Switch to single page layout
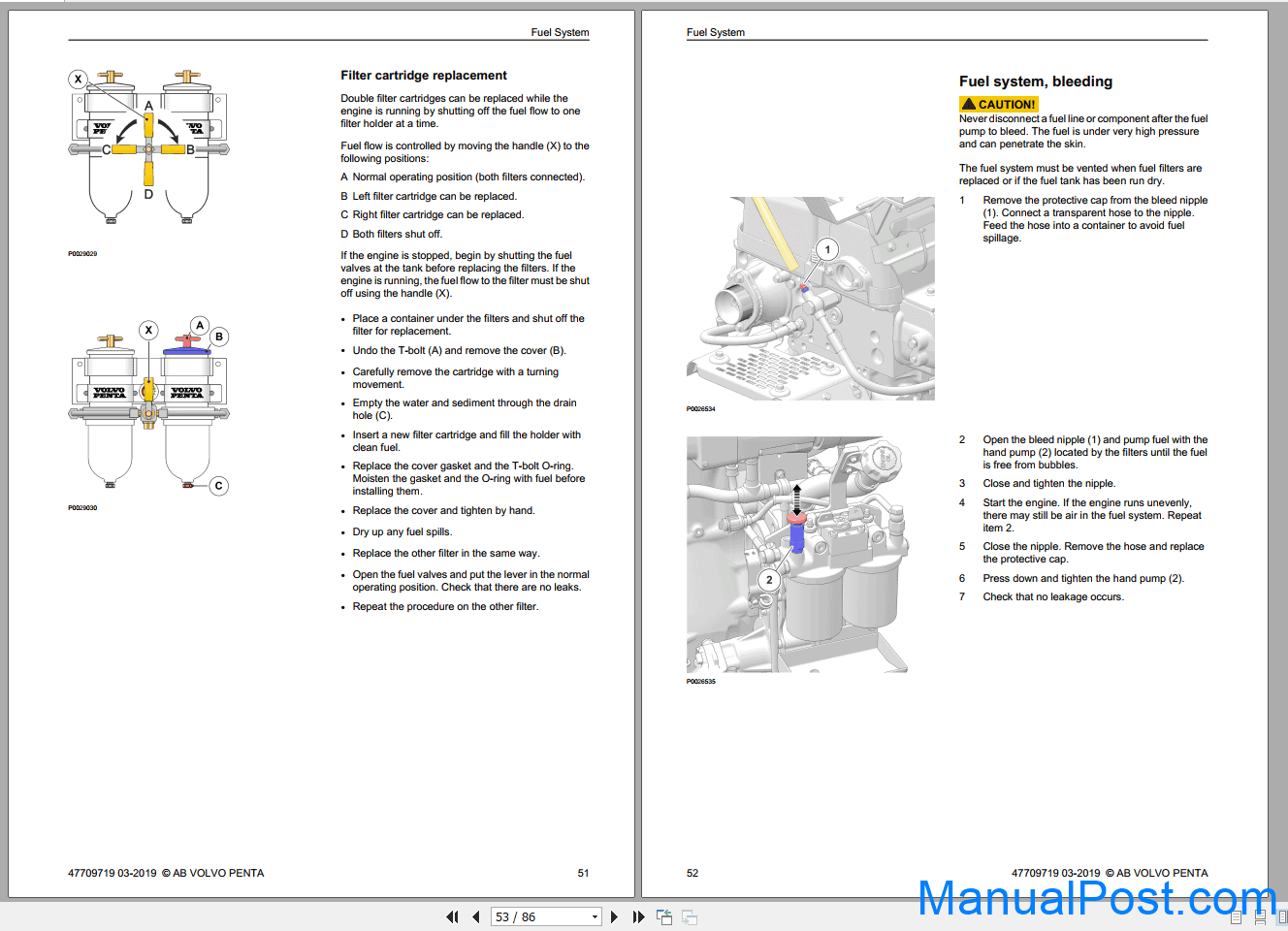This screenshot has width=1288, height=931. point(1237,917)
